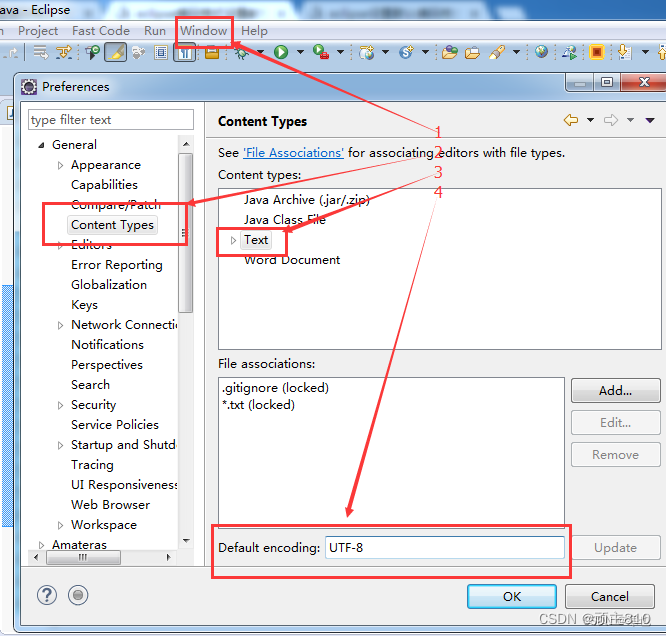666x636 pixels.
Task: Click the Search flashlight icon
Action: [497, 53]
